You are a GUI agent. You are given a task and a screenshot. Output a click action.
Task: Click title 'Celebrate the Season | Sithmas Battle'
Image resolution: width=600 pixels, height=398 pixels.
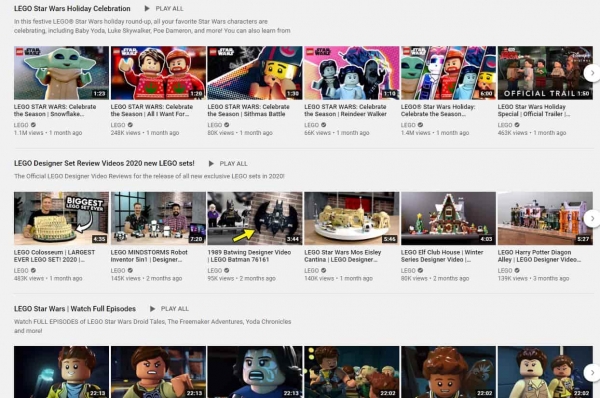tap(249, 110)
